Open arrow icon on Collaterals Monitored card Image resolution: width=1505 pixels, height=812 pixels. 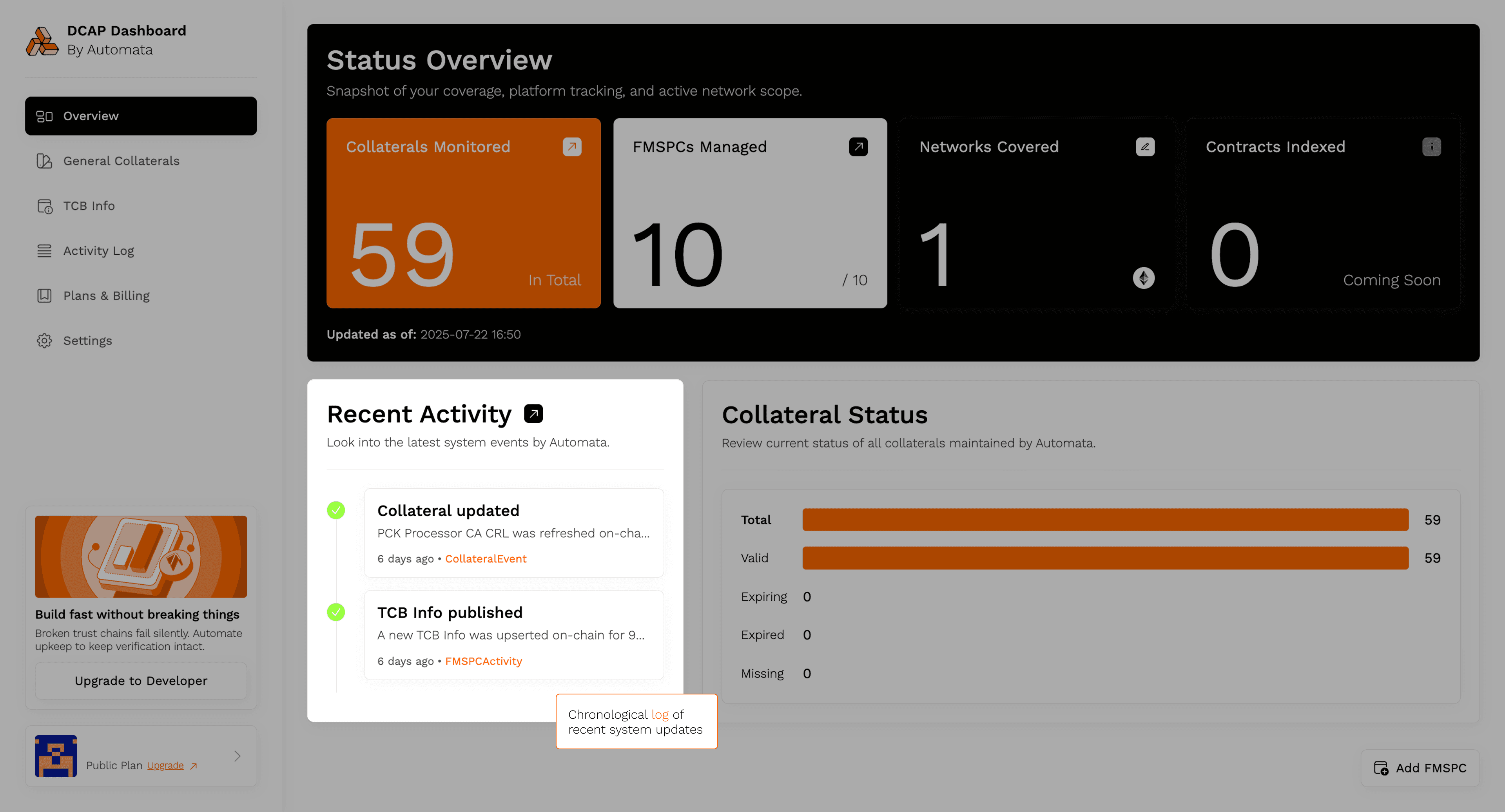click(x=571, y=147)
